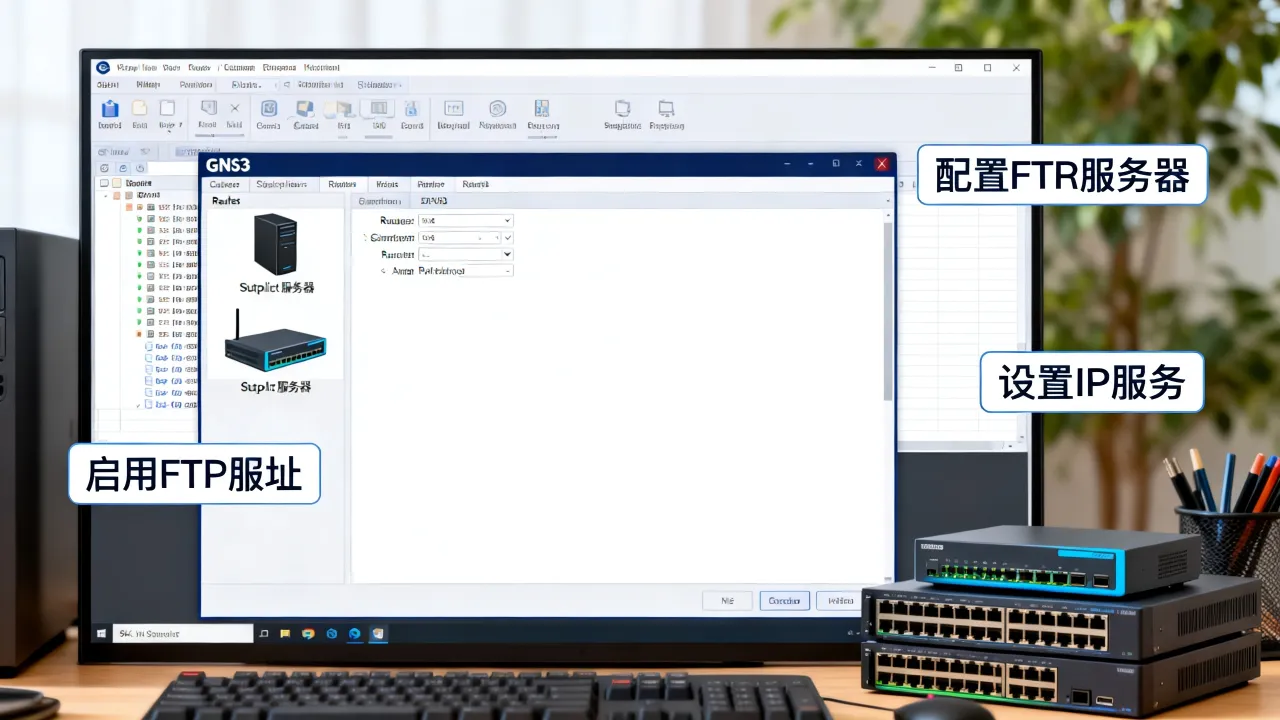Image resolution: width=1280 pixels, height=720 pixels.
Task: Open the second combo box in GNS3 form
Action: tap(465, 238)
